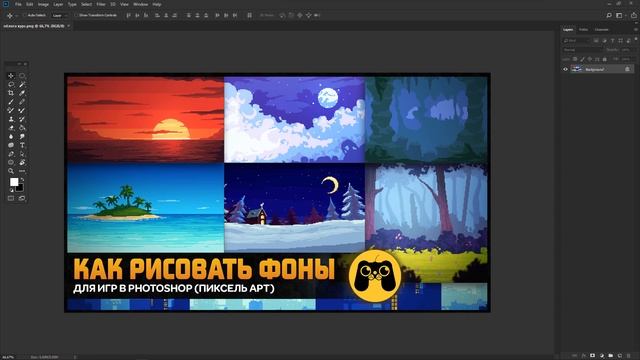640x360 pixels.
Task: Hide the Background layer with eye icon
Action: click(x=565, y=69)
